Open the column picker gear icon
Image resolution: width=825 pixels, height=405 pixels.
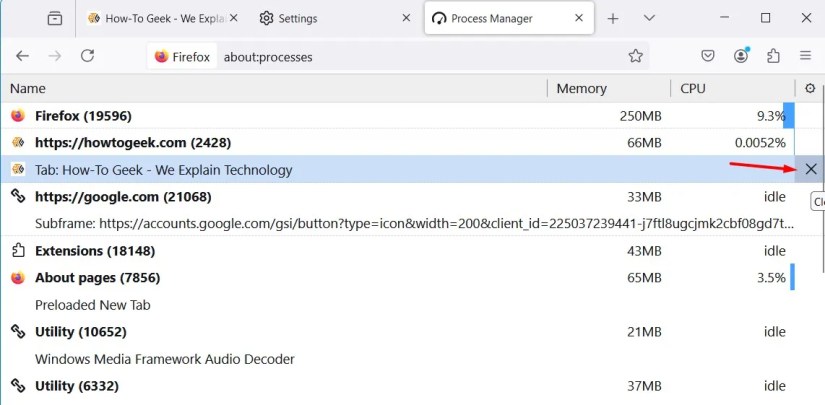tap(810, 89)
